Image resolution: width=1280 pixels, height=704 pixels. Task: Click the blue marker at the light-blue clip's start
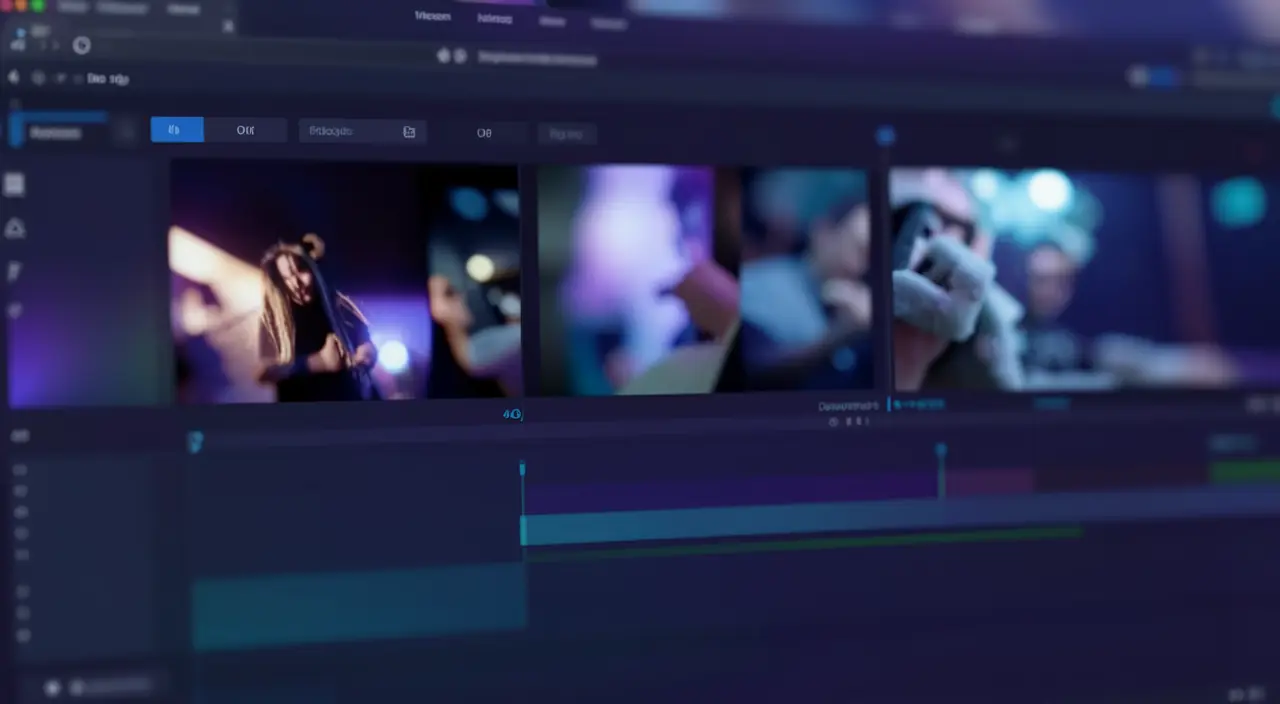coord(522,470)
